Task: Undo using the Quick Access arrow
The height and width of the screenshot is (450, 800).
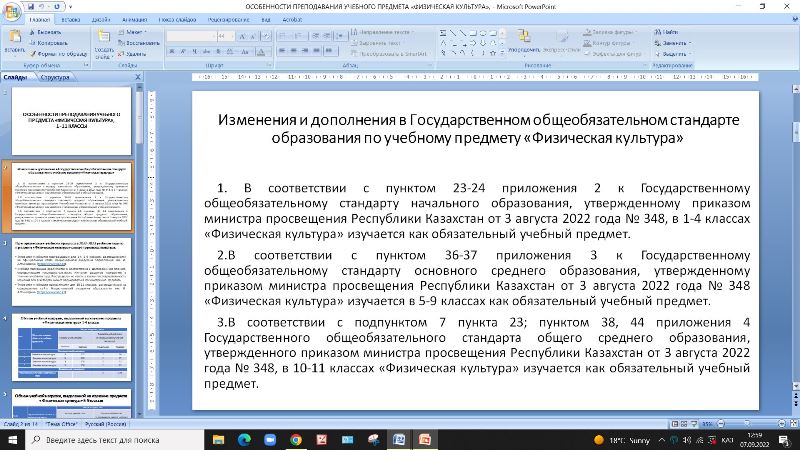Action: 41,7
